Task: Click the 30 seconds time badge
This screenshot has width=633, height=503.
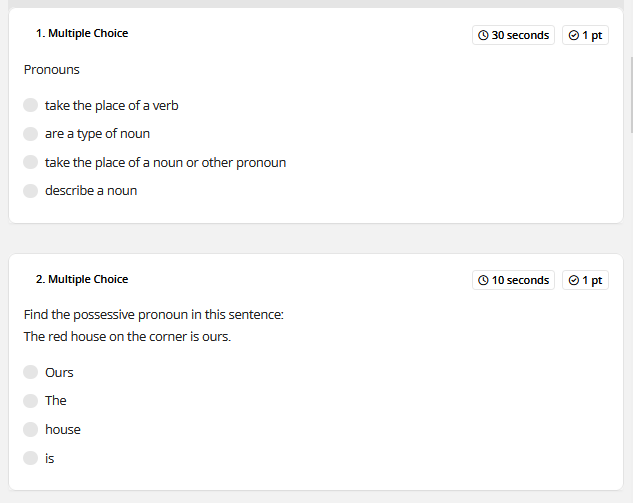Action: pyautogui.click(x=513, y=35)
